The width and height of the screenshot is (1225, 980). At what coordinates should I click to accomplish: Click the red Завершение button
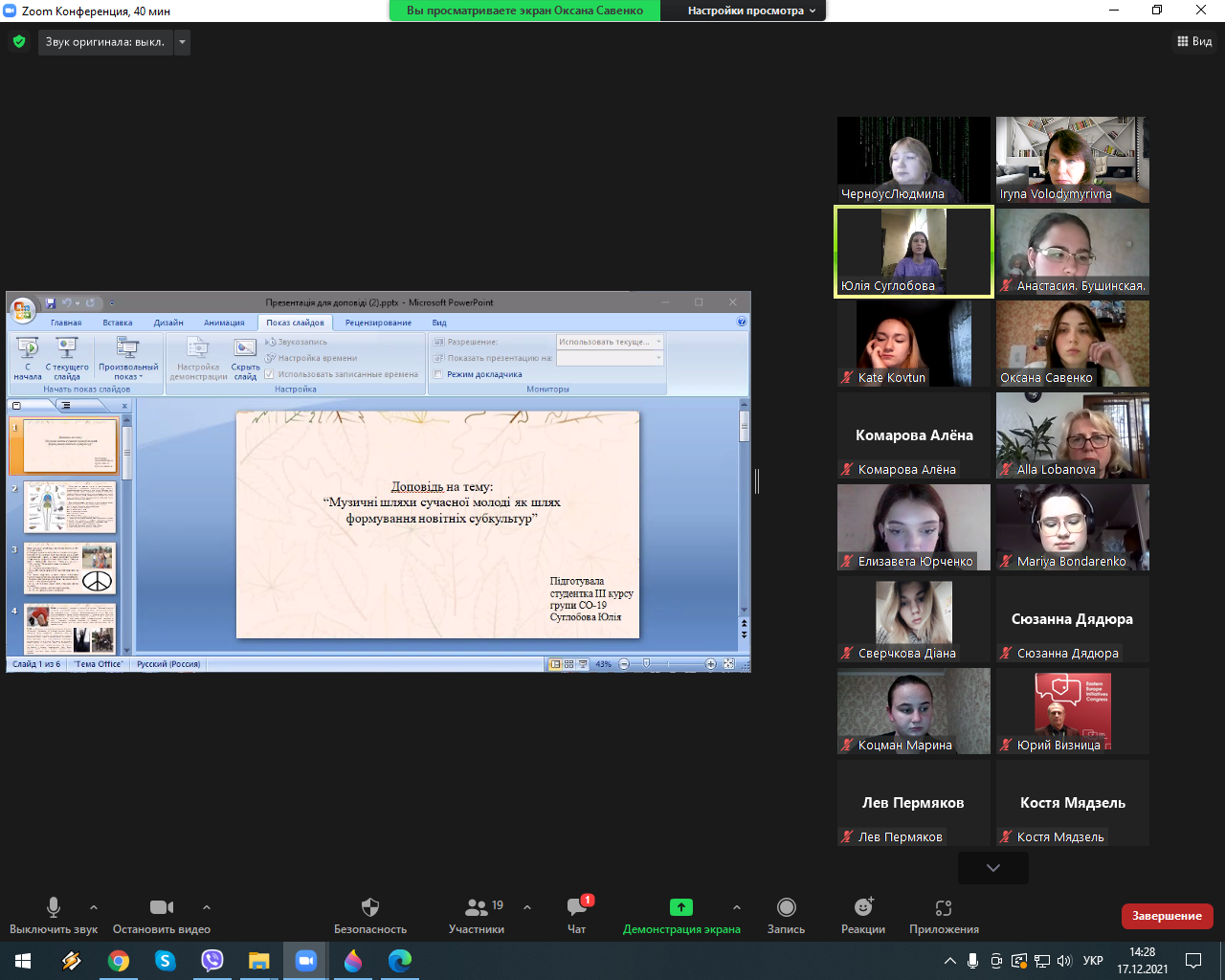(1167, 916)
